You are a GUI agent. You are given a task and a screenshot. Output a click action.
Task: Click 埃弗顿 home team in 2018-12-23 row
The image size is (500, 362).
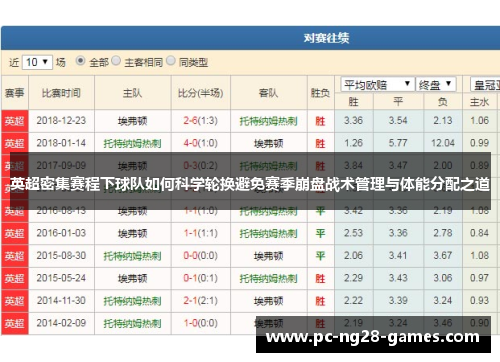click(x=132, y=121)
